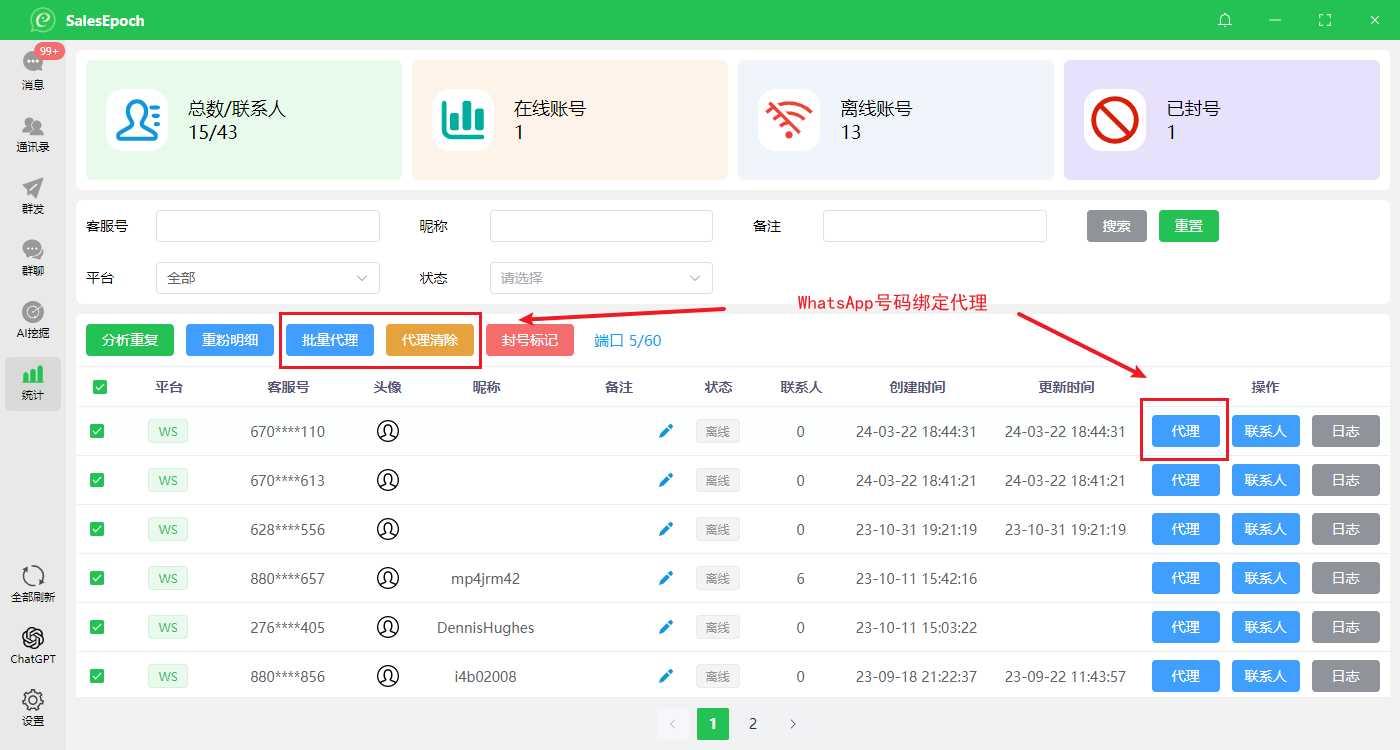Click the 全部刷新 refresh-all icon
Image resolution: width=1400 pixels, height=750 pixels.
[33, 576]
